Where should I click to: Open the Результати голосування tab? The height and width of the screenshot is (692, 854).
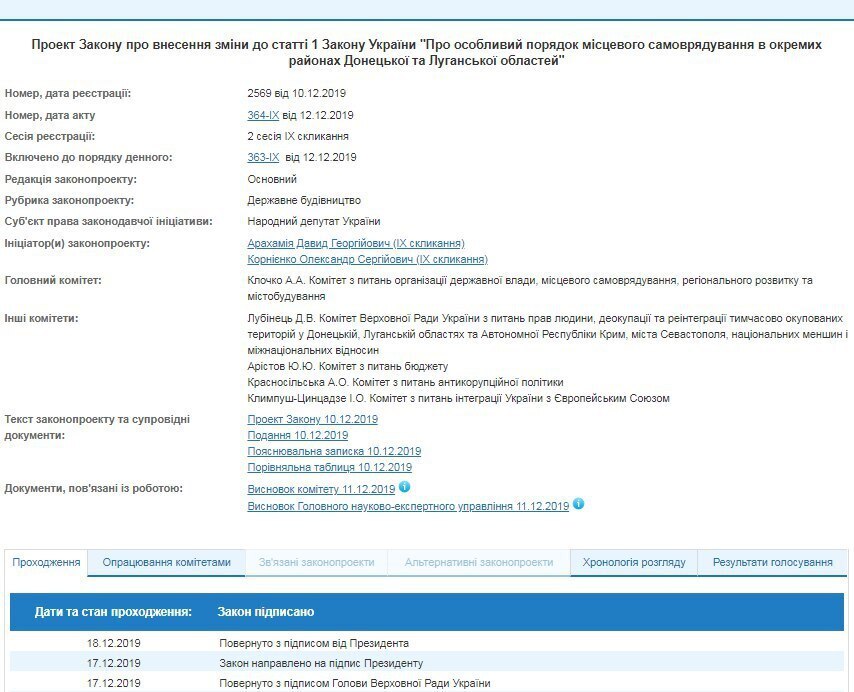(x=772, y=562)
